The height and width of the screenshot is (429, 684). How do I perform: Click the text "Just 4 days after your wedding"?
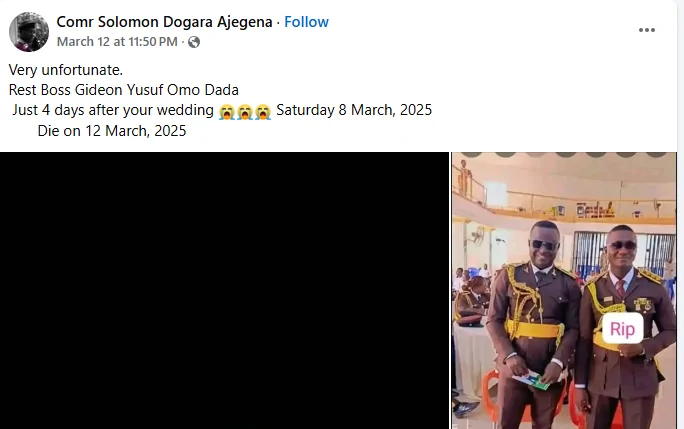[x=113, y=110]
